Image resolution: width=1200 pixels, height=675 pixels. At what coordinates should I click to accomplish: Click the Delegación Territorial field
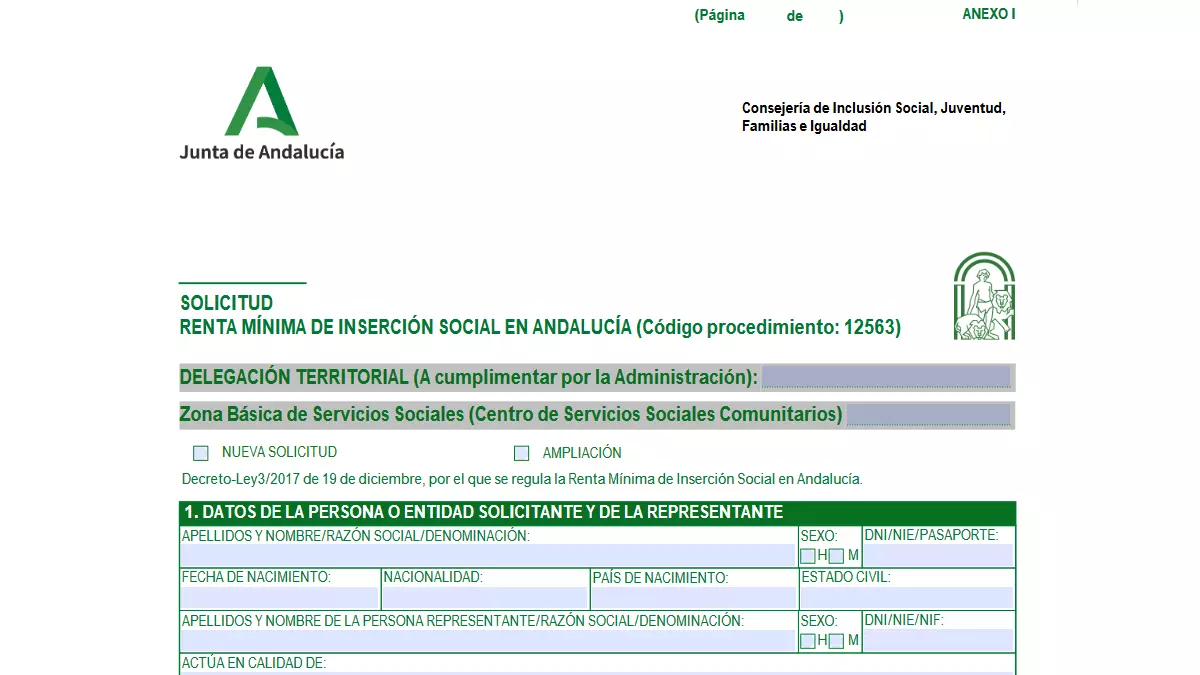pyautogui.click(x=886, y=377)
